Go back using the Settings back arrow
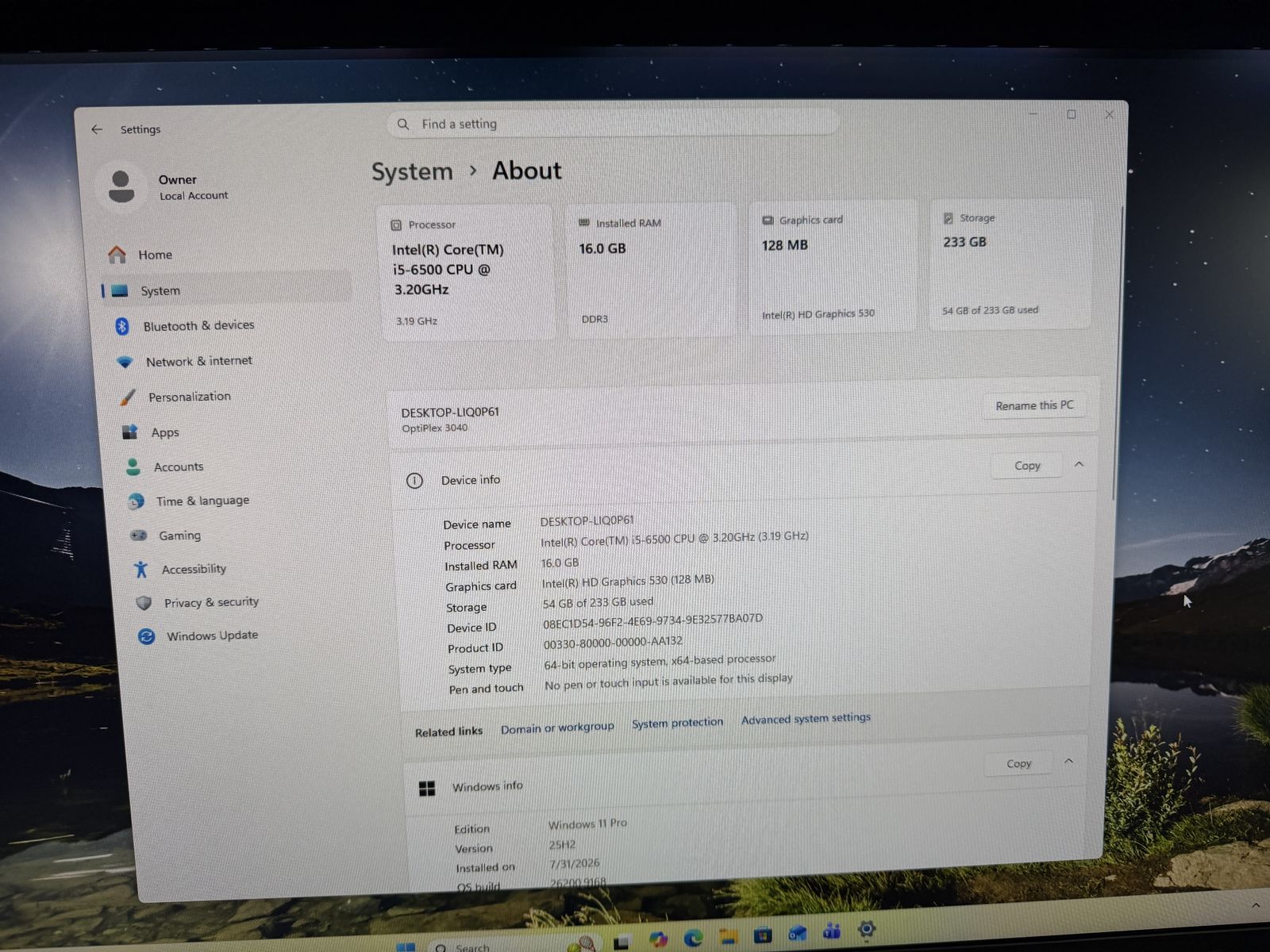The width and height of the screenshot is (1270, 952). pos(97,129)
